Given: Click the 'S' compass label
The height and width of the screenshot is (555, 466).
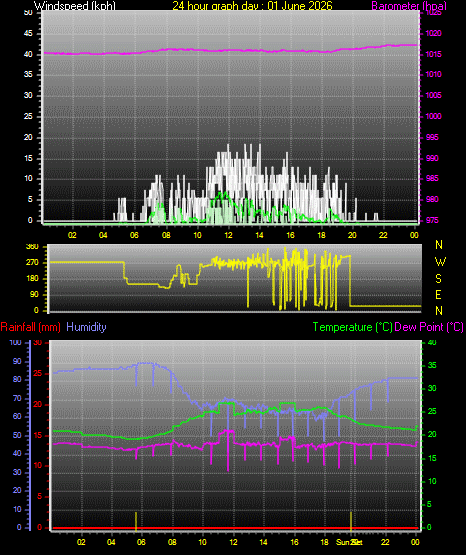Looking at the screenshot, I should coord(438,279).
